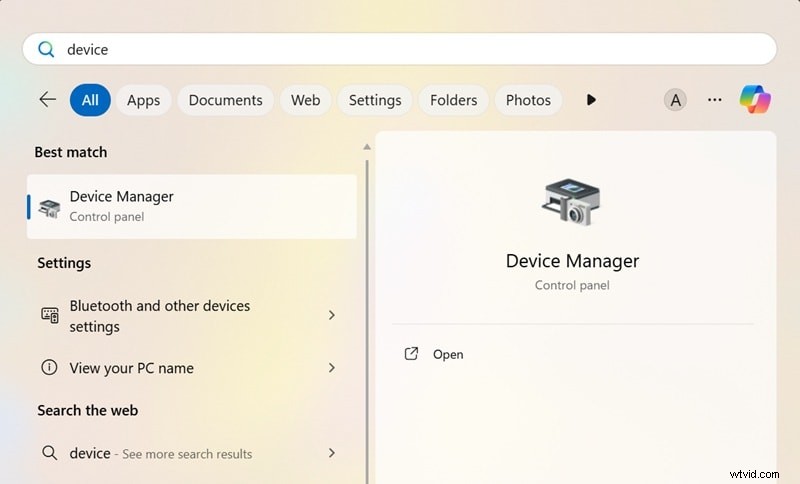Image resolution: width=800 pixels, height=484 pixels.
Task: Click the web search magnifier icon for 'device'
Action: pos(49,453)
